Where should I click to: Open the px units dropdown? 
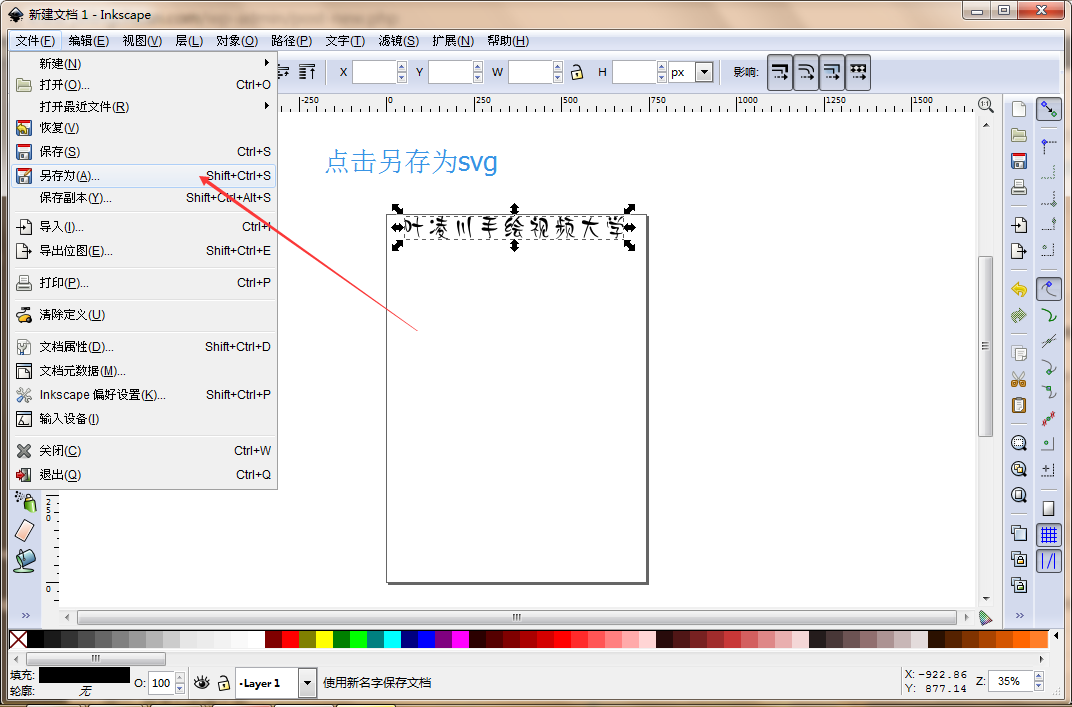tap(704, 72)
